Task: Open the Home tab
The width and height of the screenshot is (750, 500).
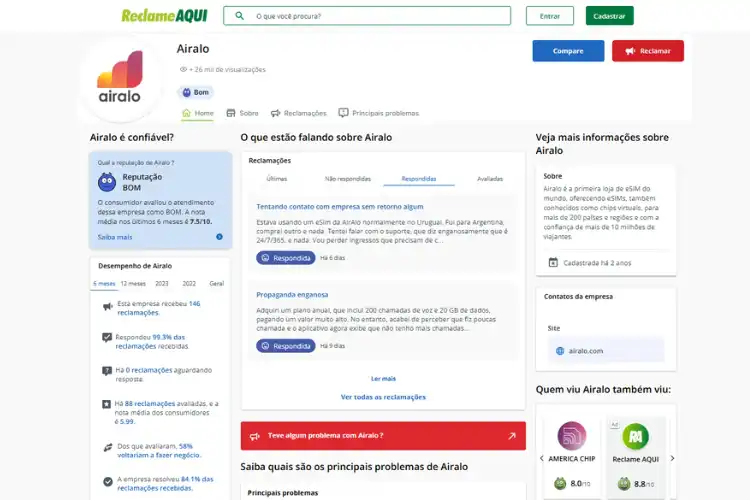Action: tap(198, 113)
